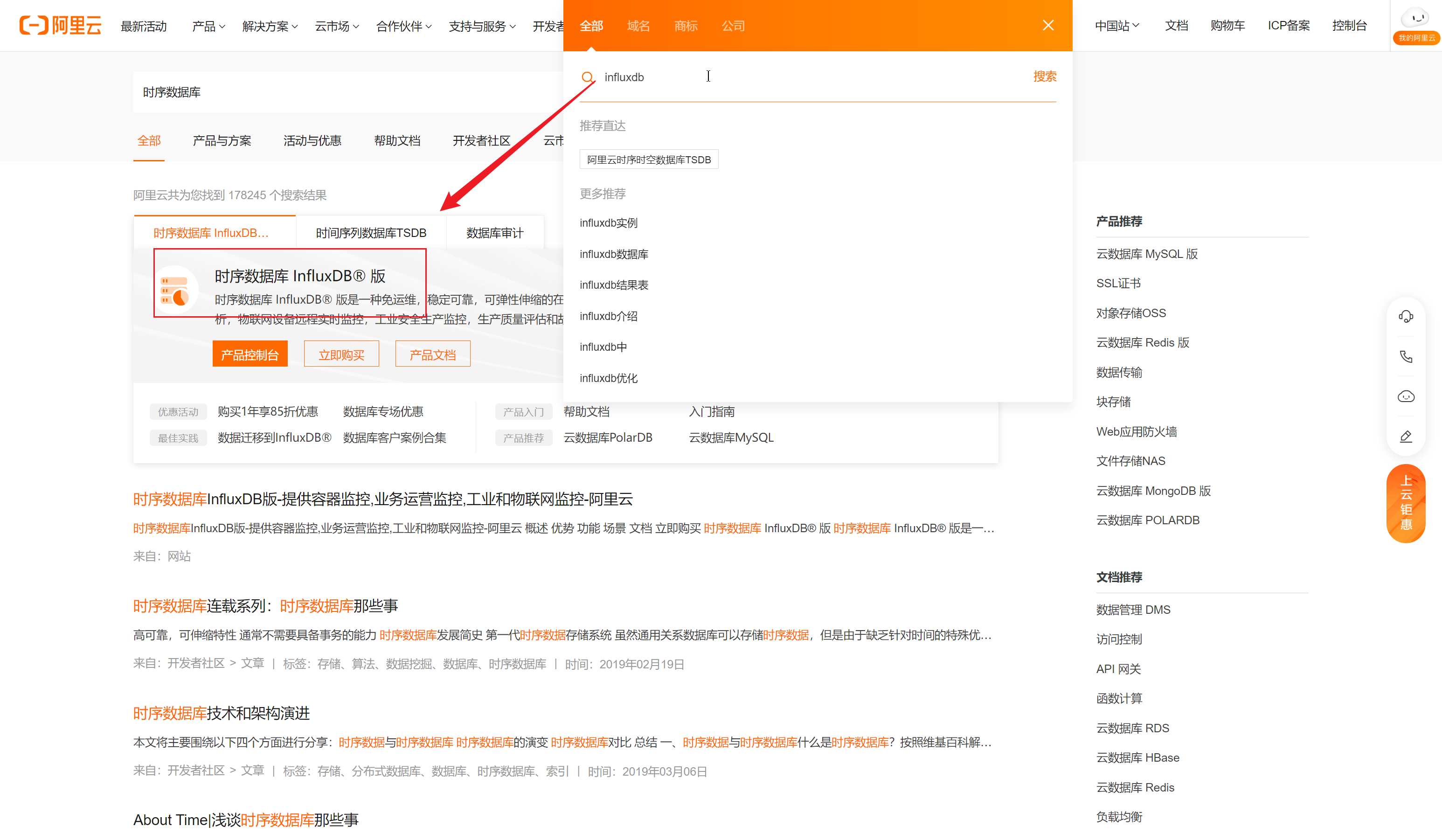This screenshot has height=840, width=1442.
Task: Switch to the 活动与优惠 filter tab
Action: (312, 141)
